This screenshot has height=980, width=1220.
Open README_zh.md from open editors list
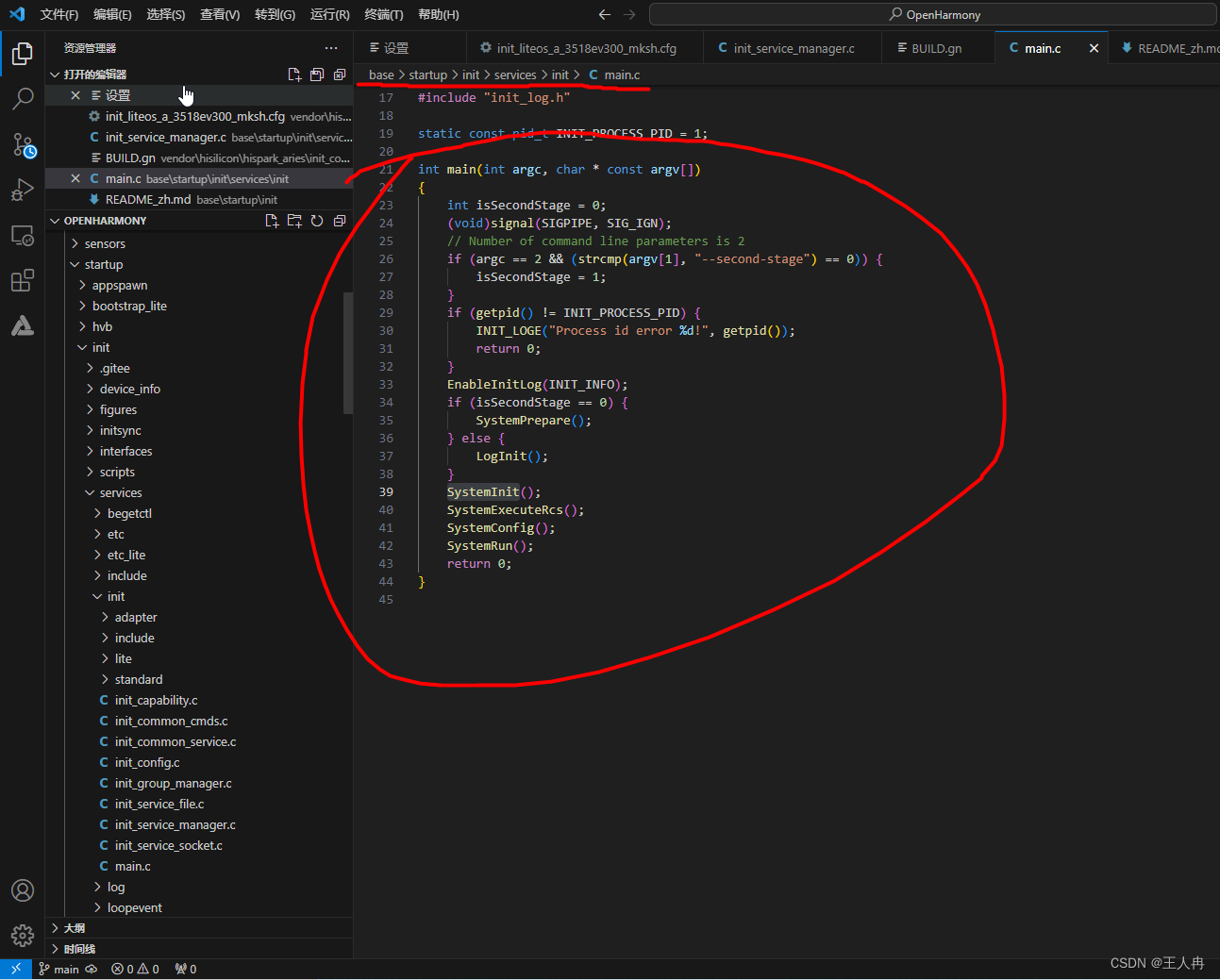[x=199, y=199]
